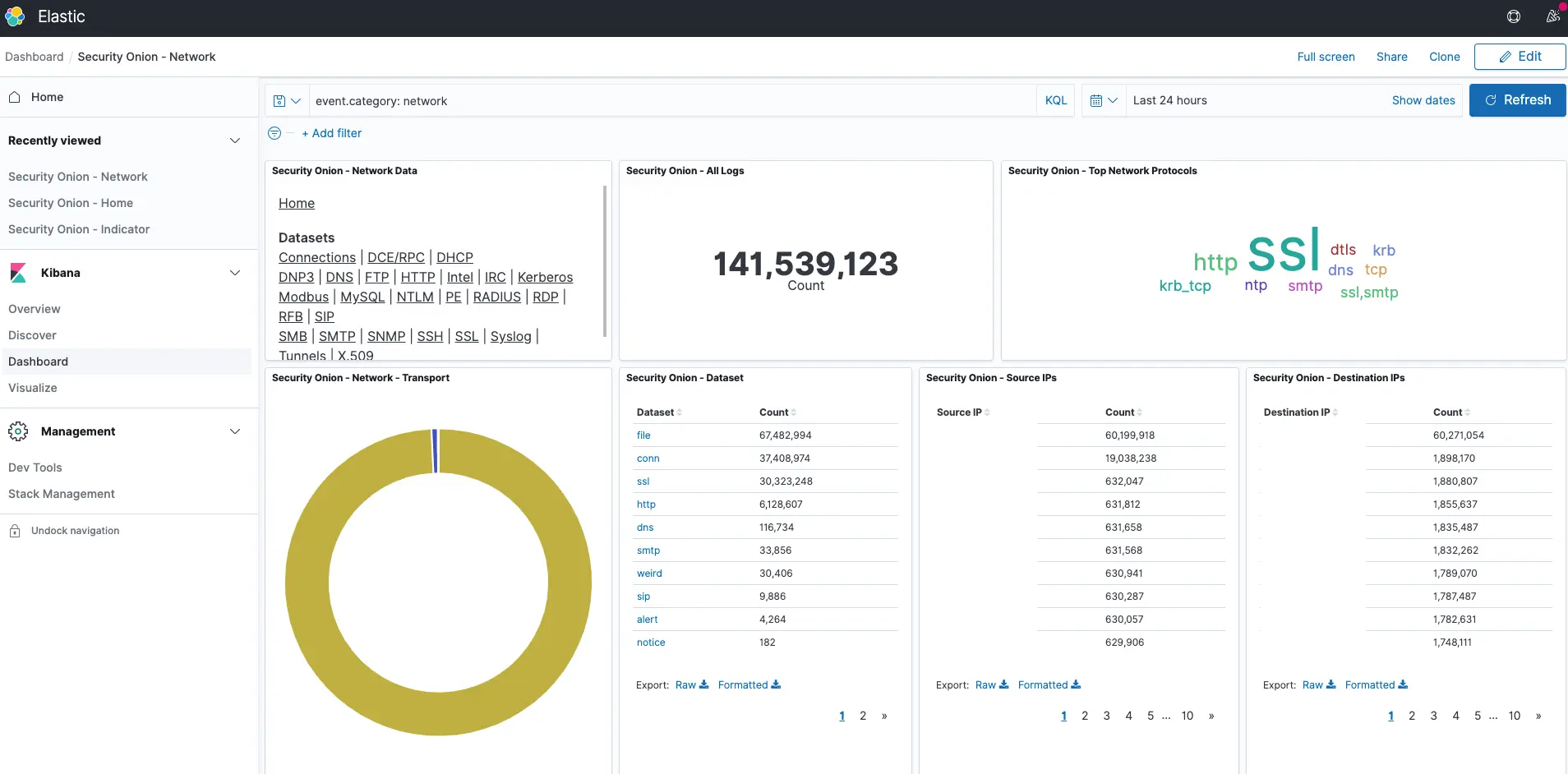Go to page 2 of Dataset table
1568x774 pixels.
(863, 716)
